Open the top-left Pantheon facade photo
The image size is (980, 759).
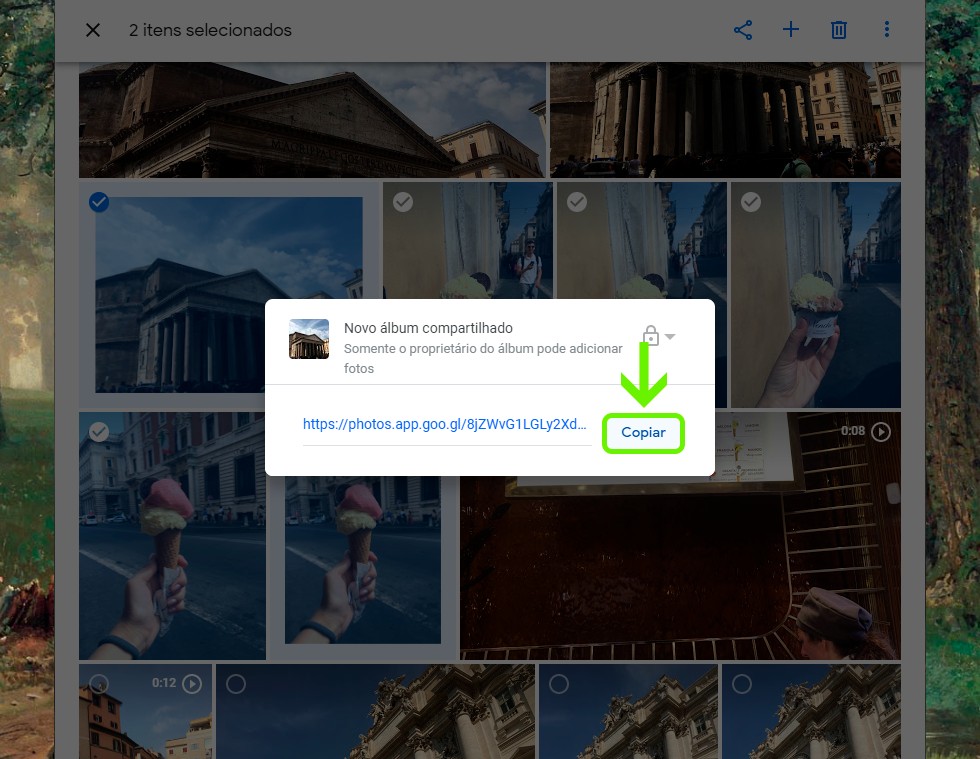[312, 120]
